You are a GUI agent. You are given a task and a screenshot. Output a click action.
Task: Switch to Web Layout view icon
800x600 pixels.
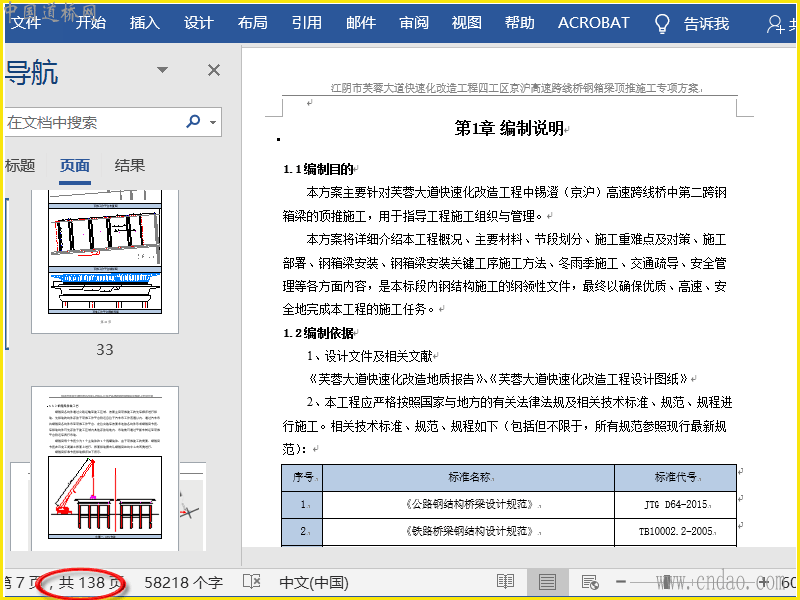click(590, 582)
